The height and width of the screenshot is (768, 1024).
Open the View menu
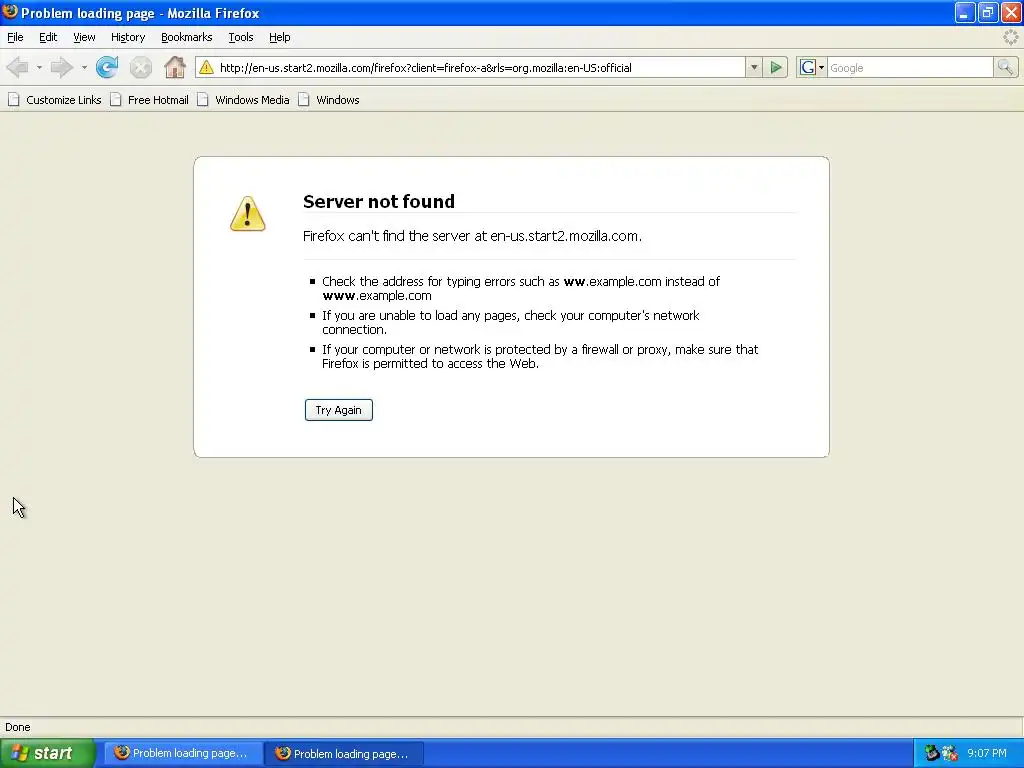[x=84, y=37]
